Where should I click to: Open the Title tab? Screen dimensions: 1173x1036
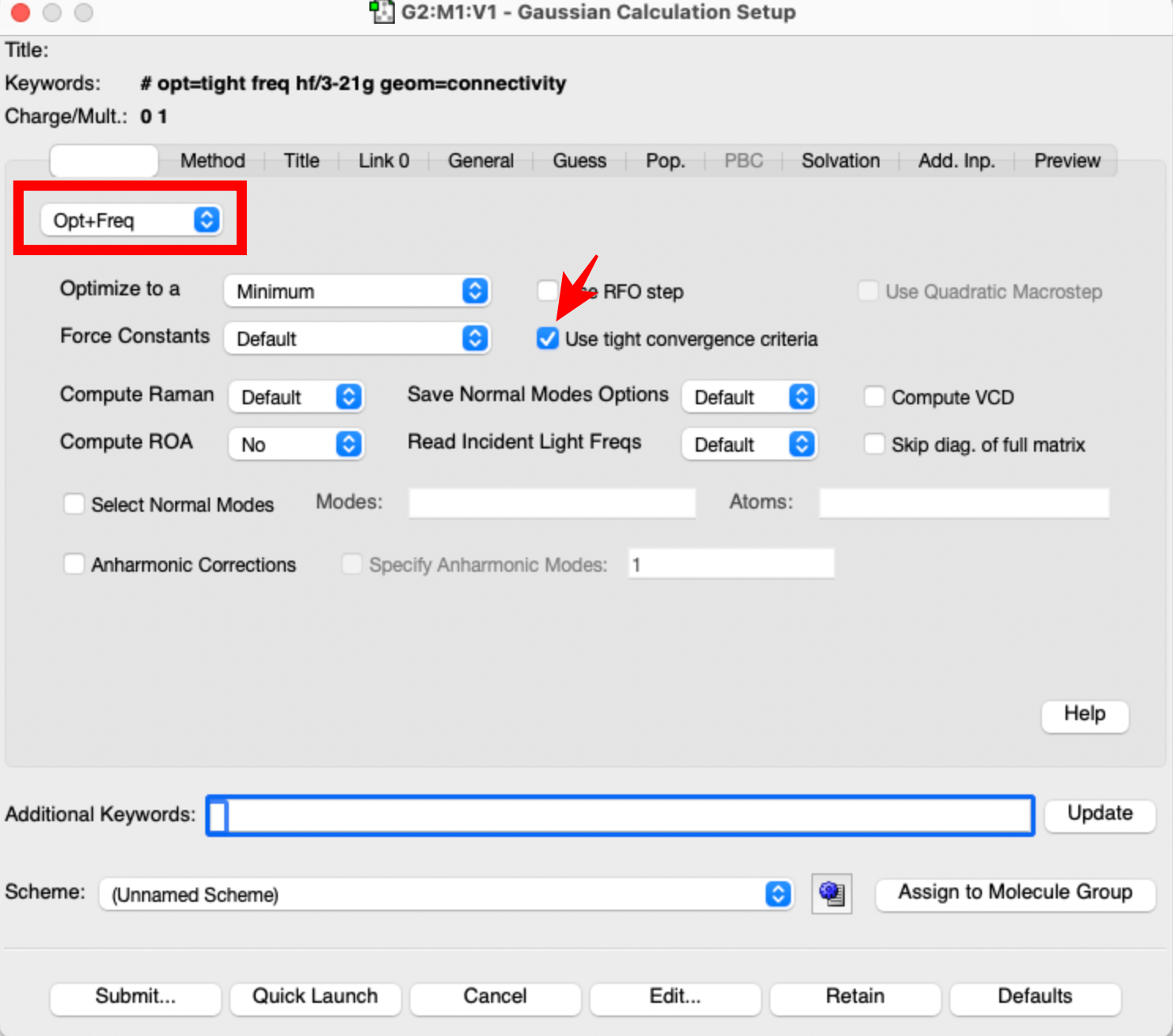(302, 160)
